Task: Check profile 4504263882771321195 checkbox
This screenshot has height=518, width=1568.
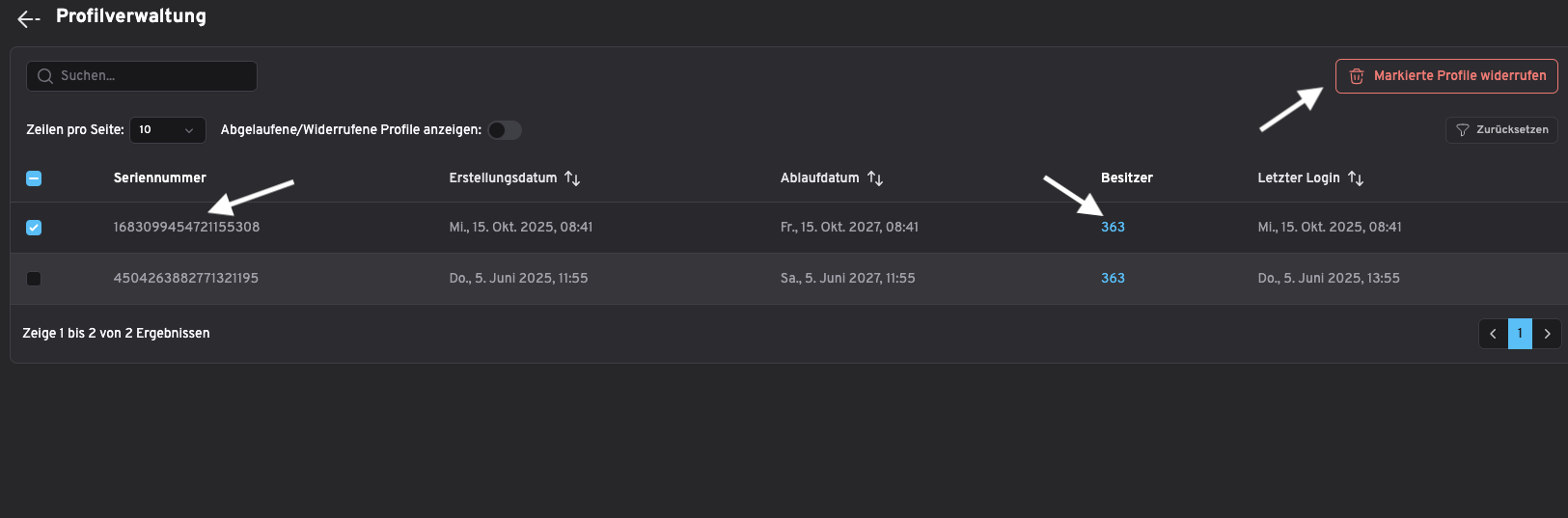Action: (x=34, y=279)
